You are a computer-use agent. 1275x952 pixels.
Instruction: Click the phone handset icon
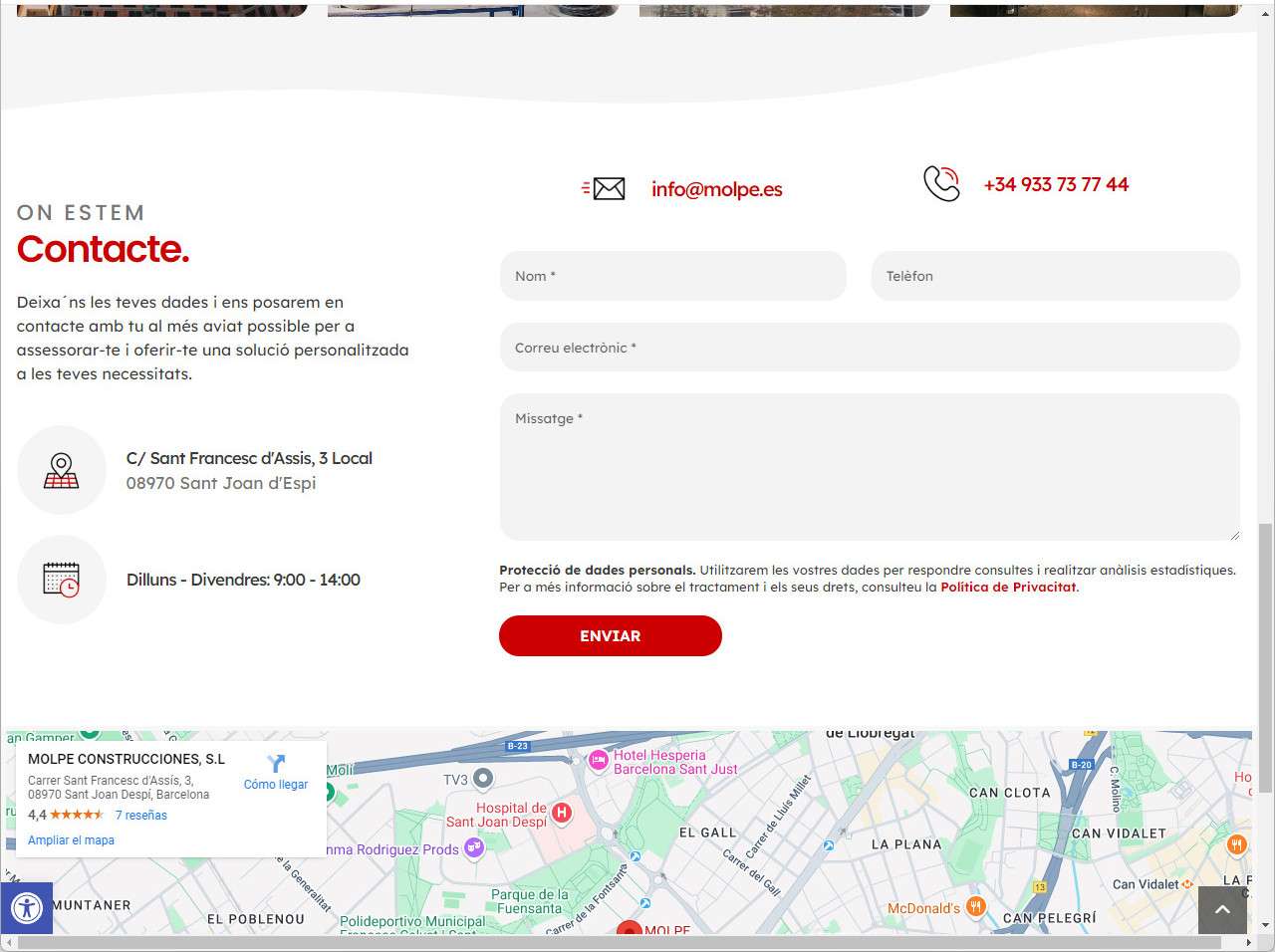click(x=941, y=183)
